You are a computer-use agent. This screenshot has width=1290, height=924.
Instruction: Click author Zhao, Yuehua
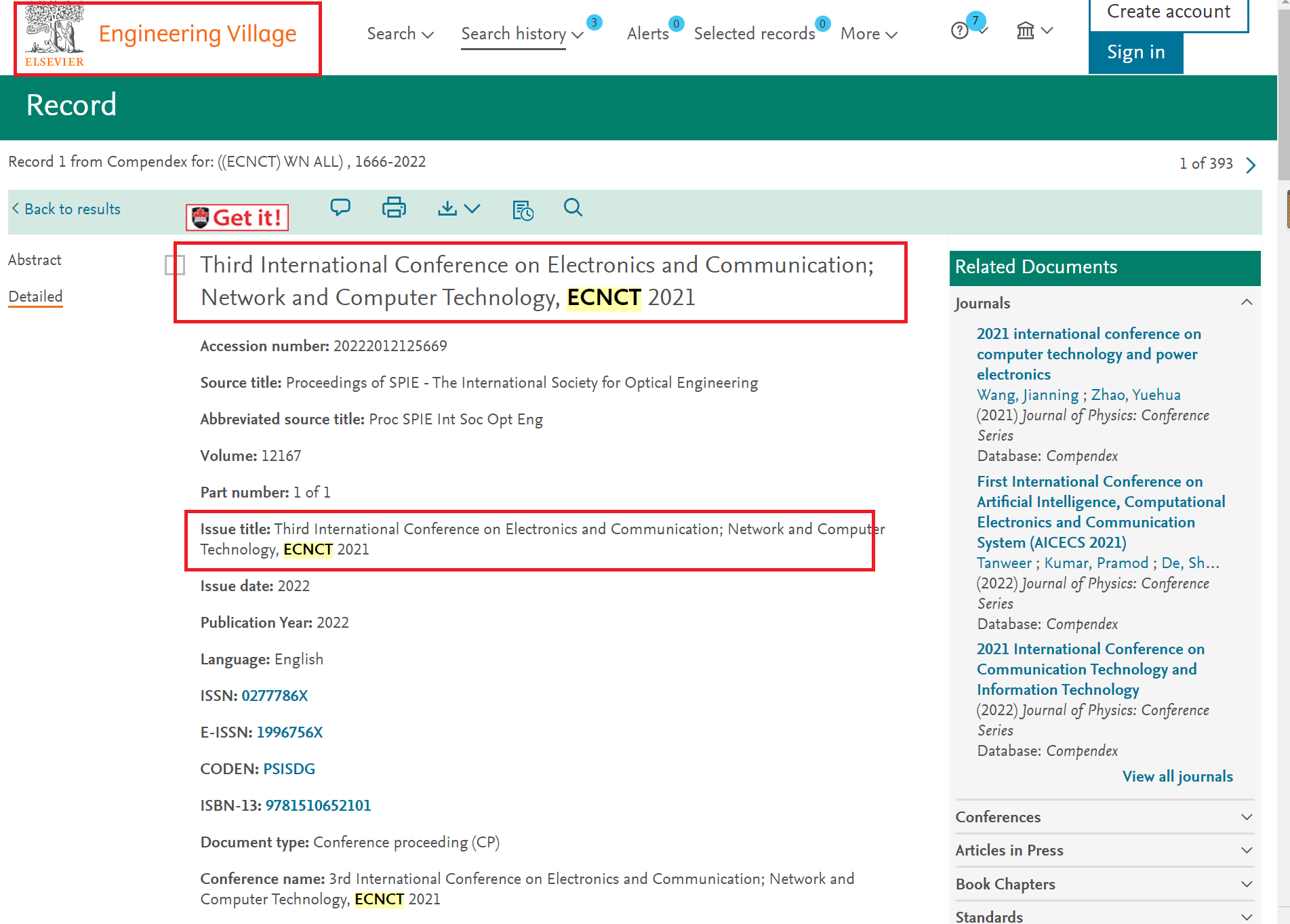[1135, 395]
